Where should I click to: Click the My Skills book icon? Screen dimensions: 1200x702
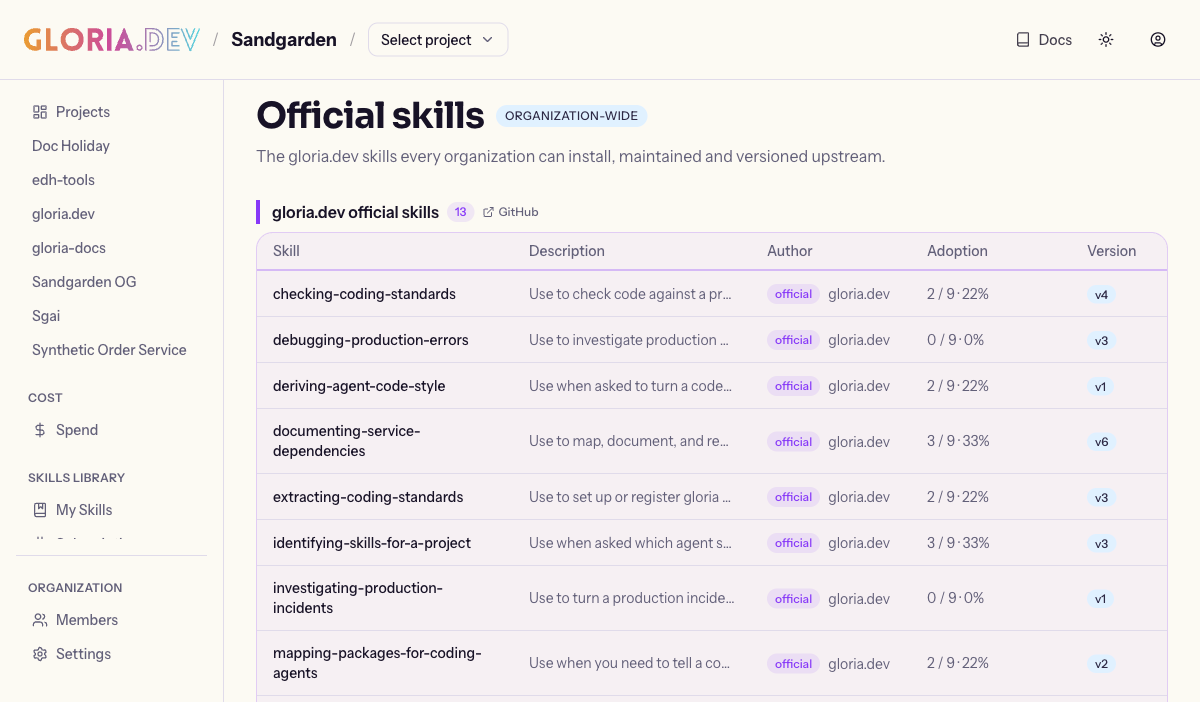click(x=40, y=510)
